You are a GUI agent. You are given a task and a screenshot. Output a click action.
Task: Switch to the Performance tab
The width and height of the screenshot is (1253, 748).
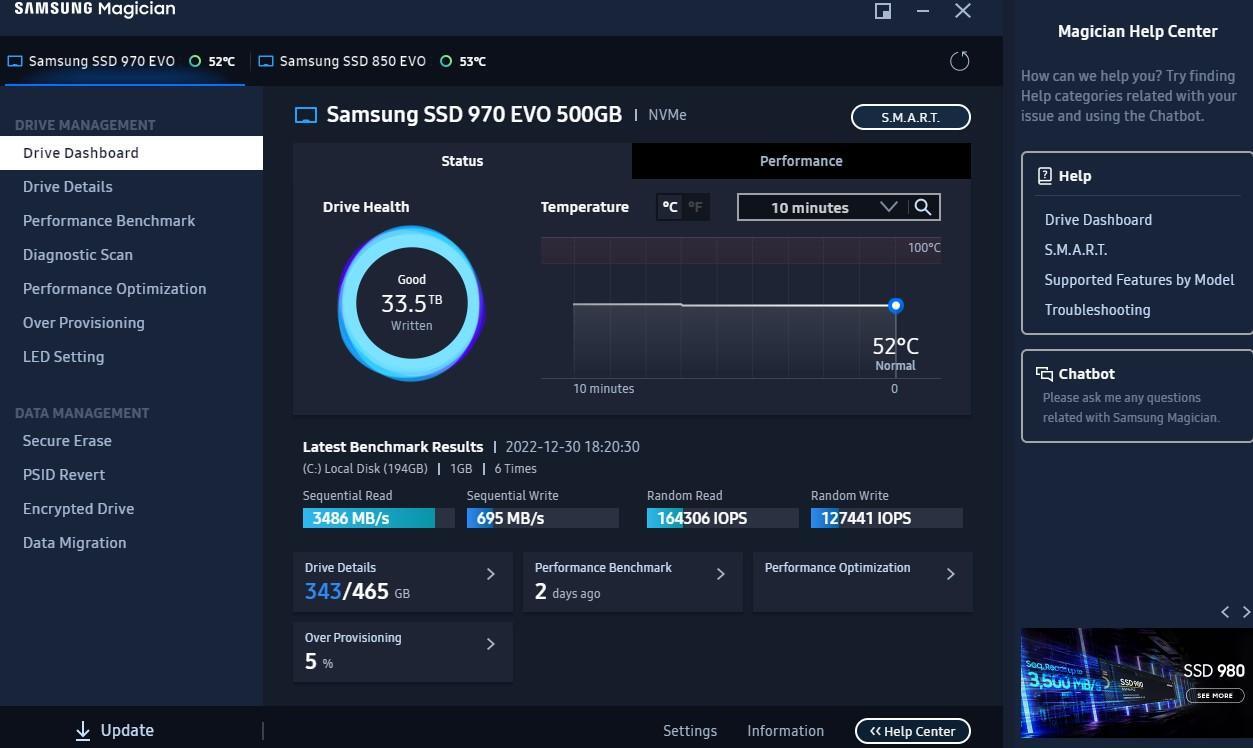[801, 161]
